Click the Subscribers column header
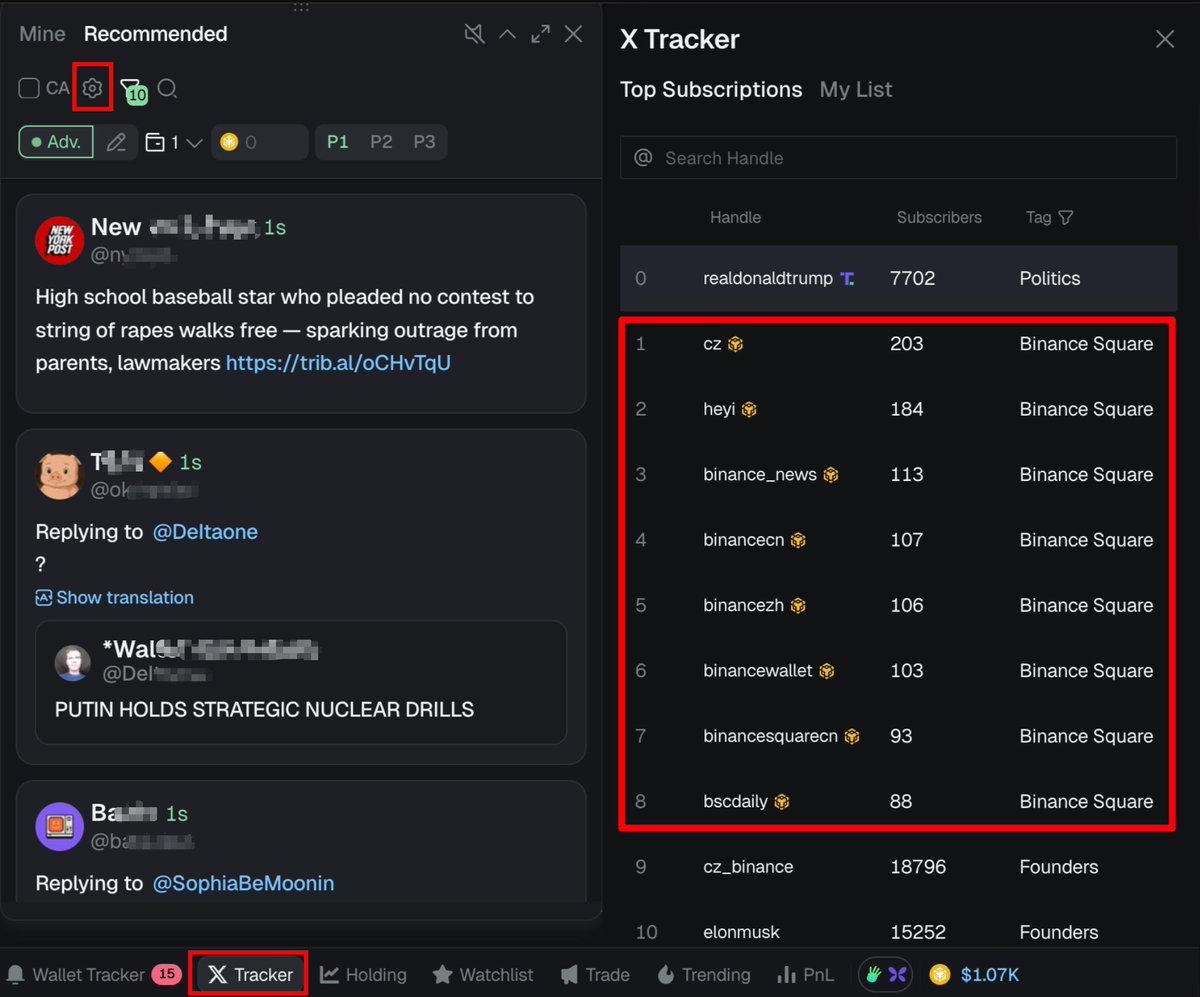The image size is (1200, 997). point(939,217)
